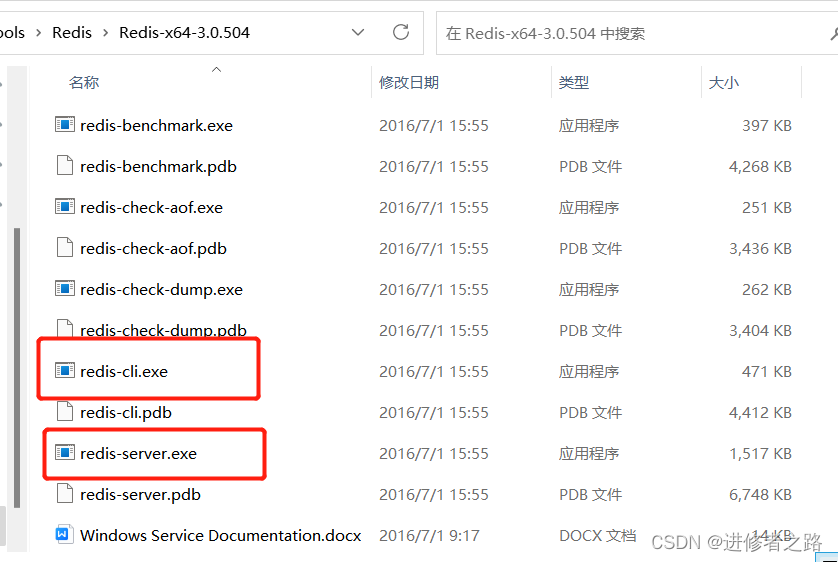Screen dimensions: 838x562
Task: Click the redis-benchmark.pdb file icon
Action: click(x=65, y=166)
